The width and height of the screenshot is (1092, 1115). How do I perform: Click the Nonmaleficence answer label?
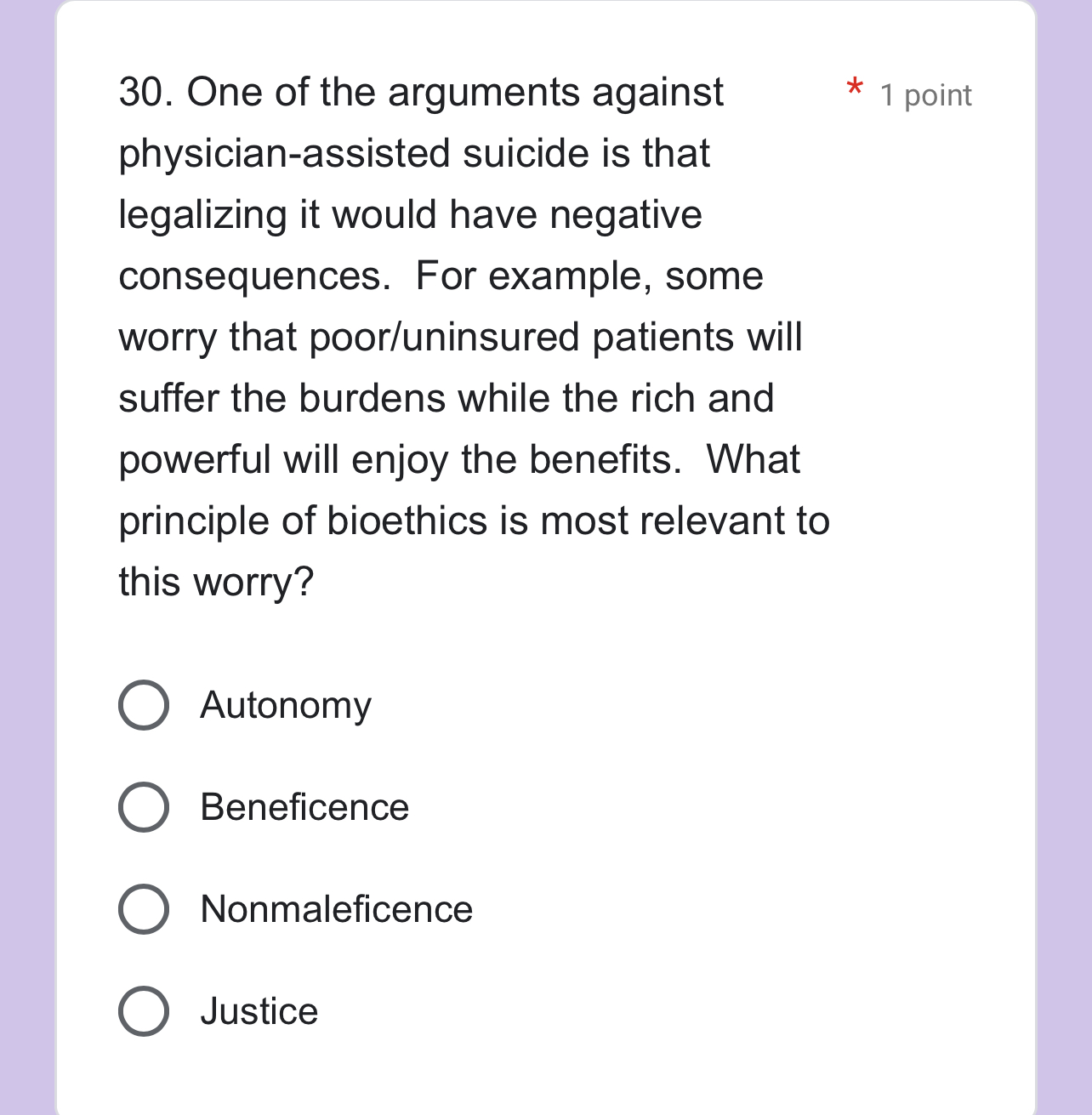point(335,909)
